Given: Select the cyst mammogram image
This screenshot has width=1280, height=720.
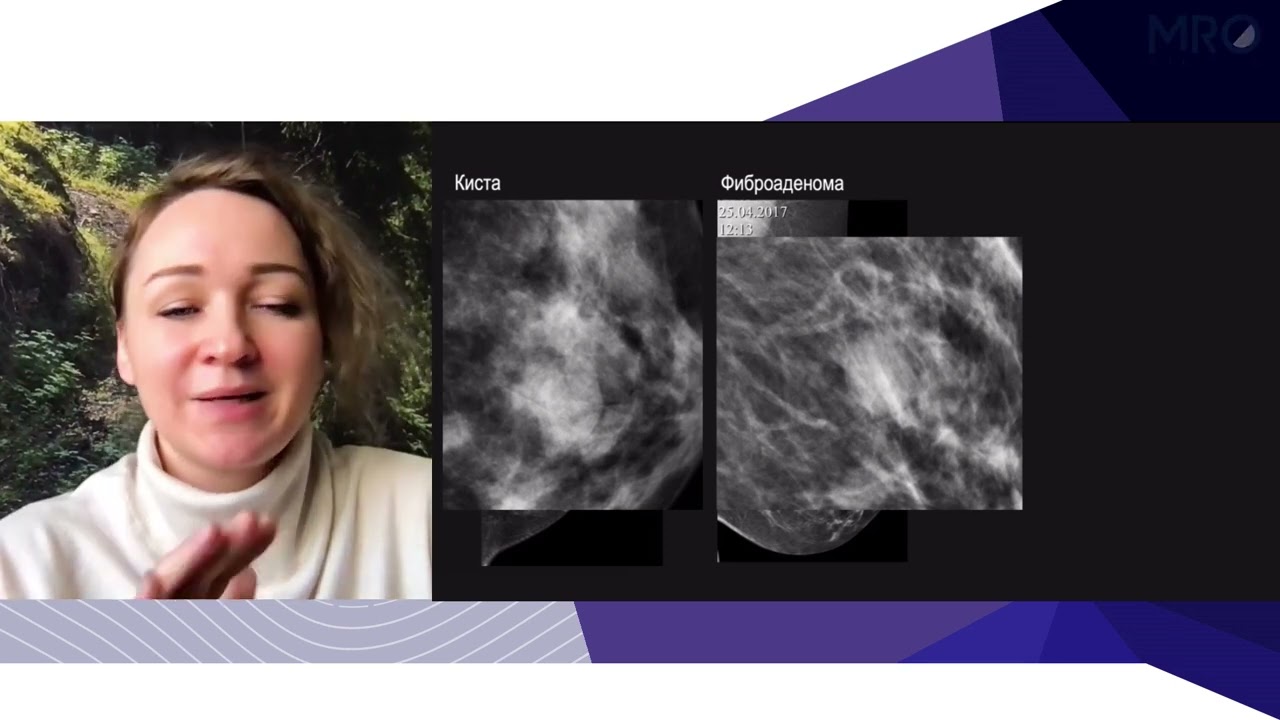Looking at the screenshot, I should click(573, 355).
